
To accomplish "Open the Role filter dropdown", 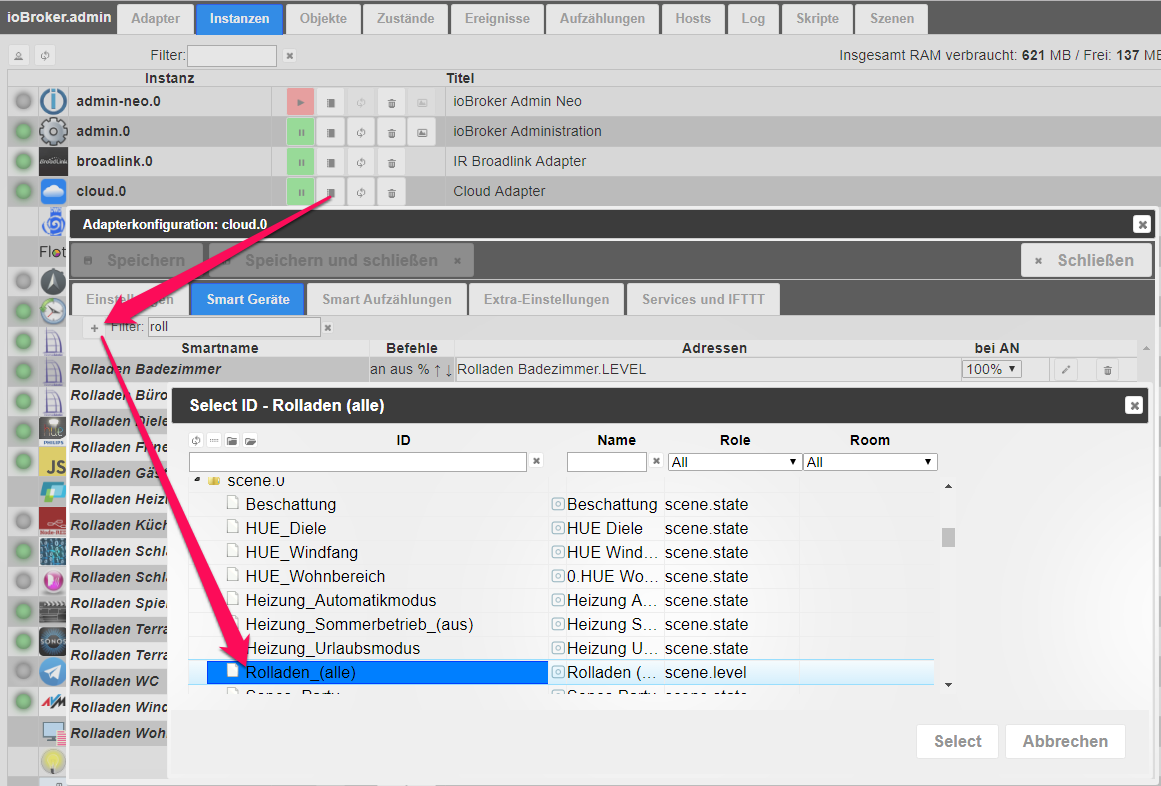I will pos(735,462).
